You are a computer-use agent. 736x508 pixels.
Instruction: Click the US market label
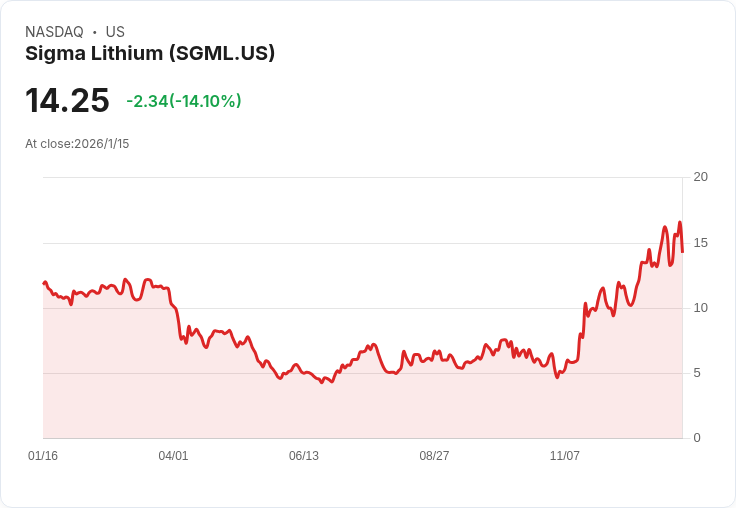tap(115, 32)
